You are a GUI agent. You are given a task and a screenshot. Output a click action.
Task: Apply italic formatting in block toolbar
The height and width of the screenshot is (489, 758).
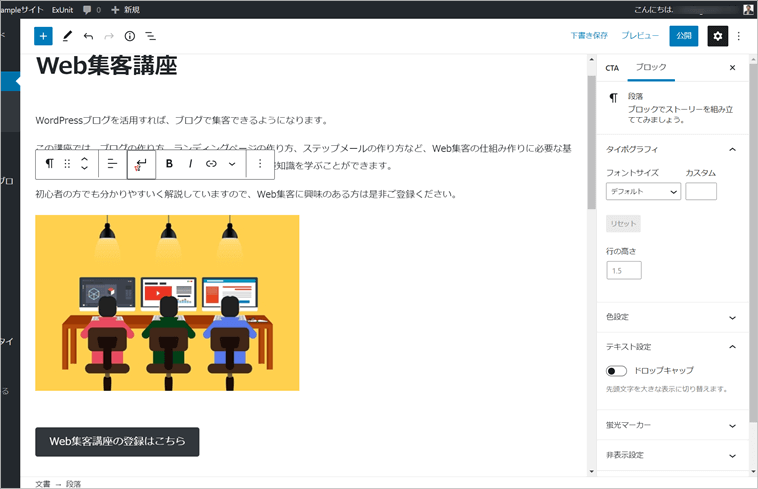190,163
